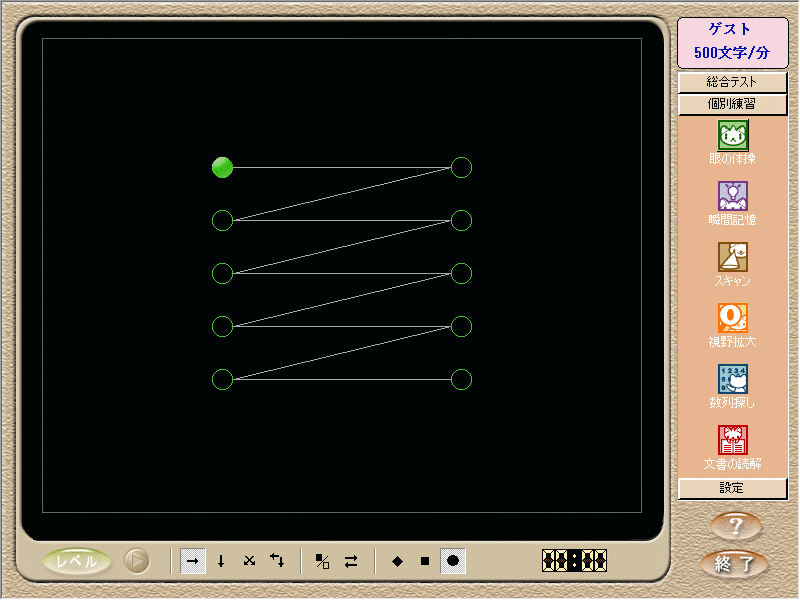Open the スキャン scan exercise
The width and height of the screenshot is (800, 600).
click(x=733, y=257)
